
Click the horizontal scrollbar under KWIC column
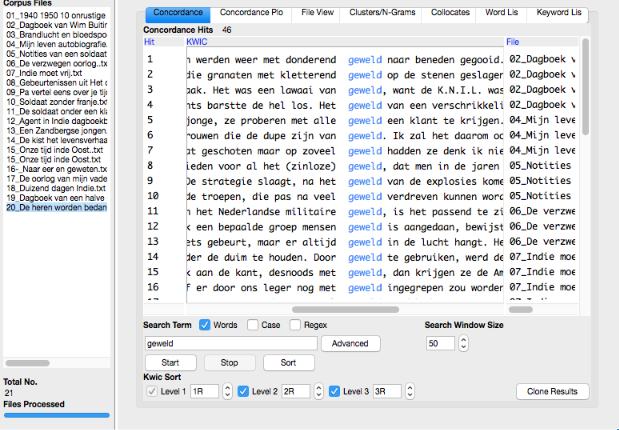pos(345,310)
